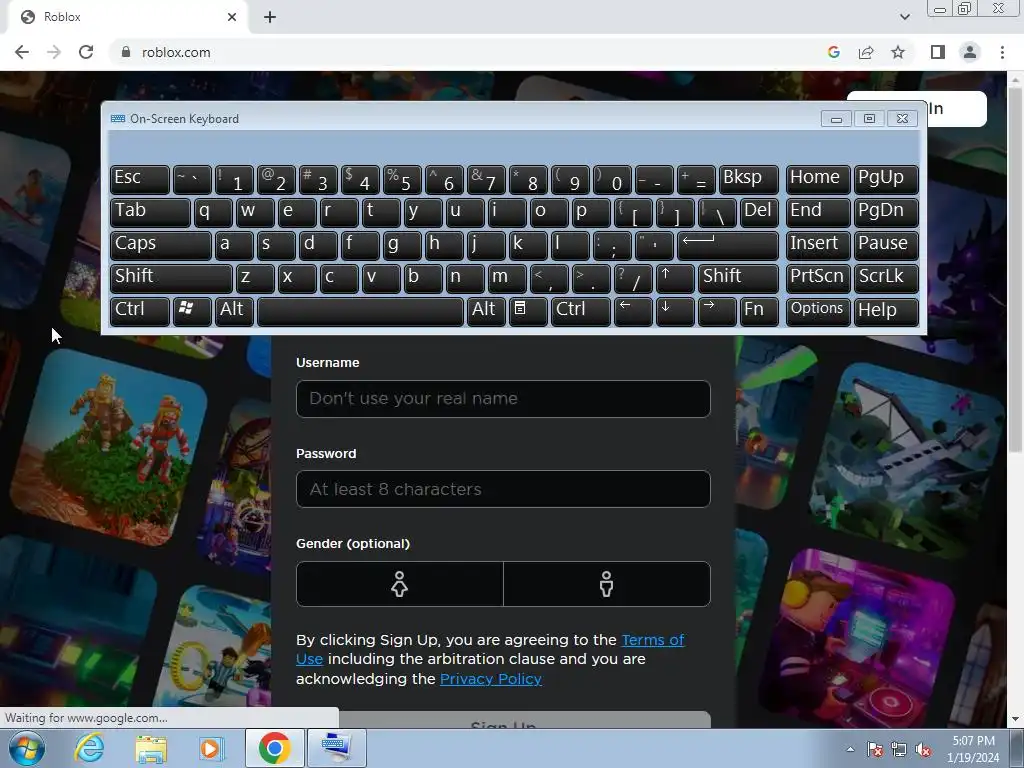Open Windows Explorer from taskbar
1024x768 pixels.
click(x=151, y=748)
